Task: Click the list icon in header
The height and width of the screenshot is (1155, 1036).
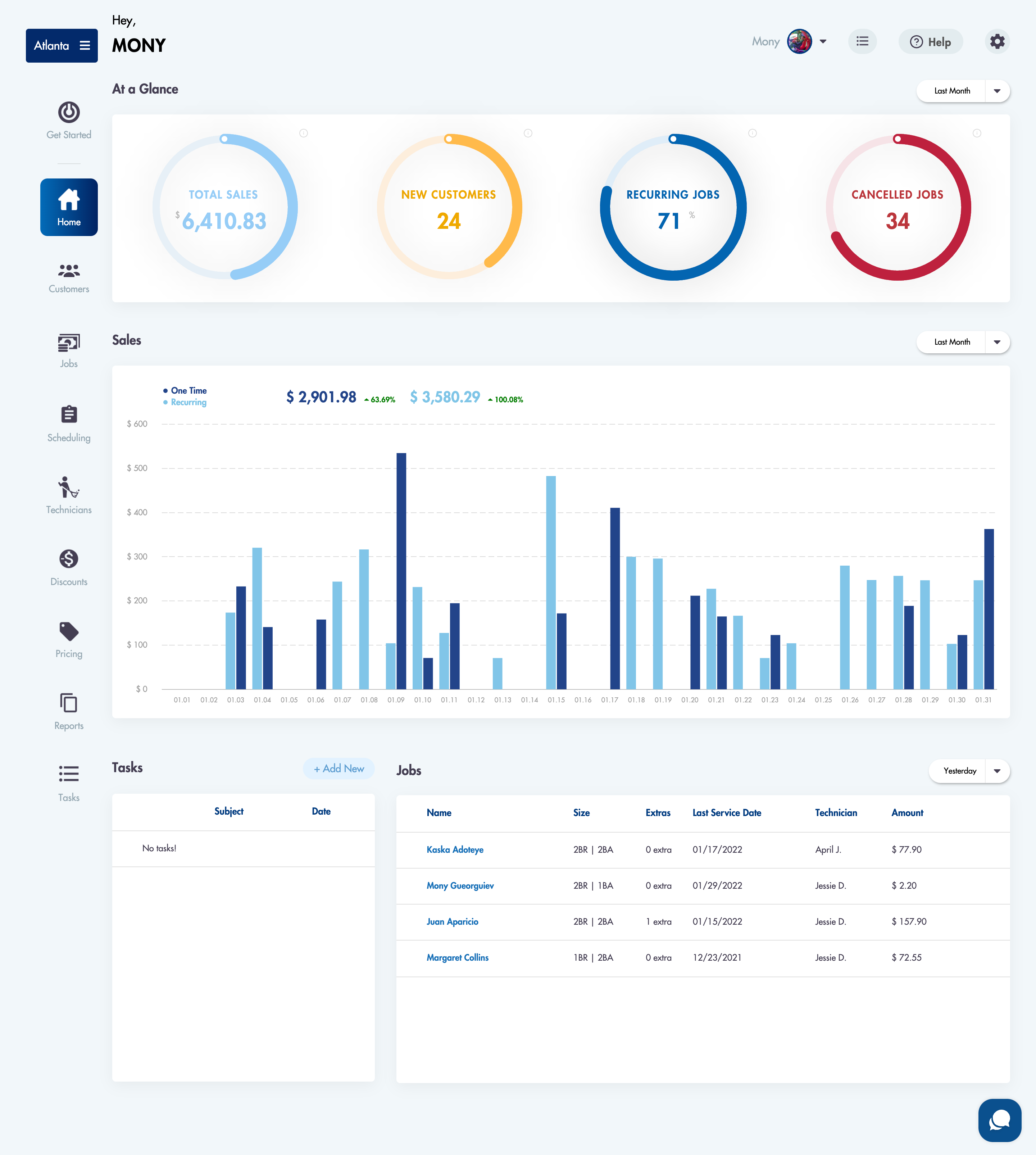Action: pos(862,41)
